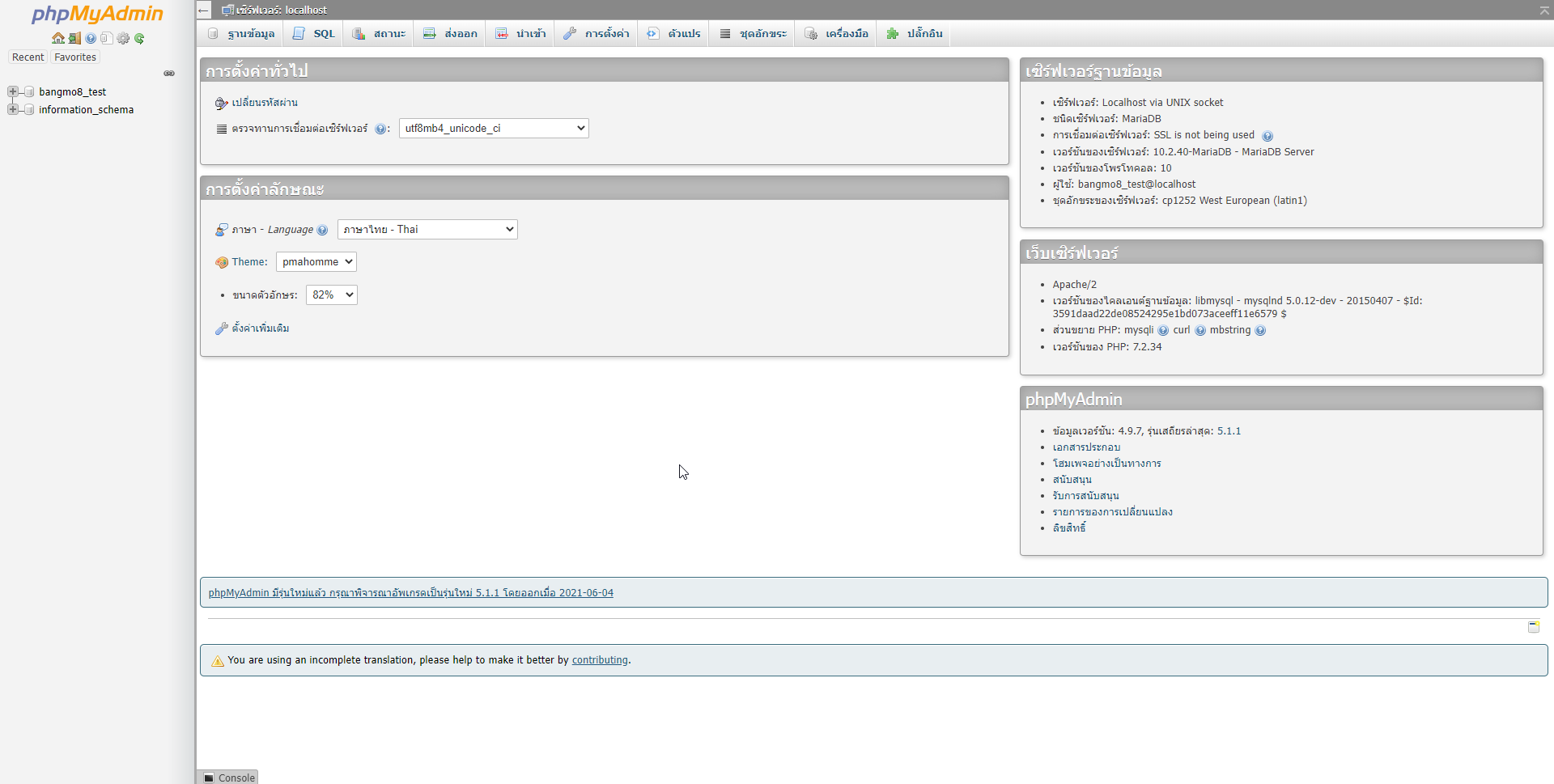The width and height of the screenshot is (1554, 784).
Task: Select the information_schema database name
Action: [x=87, y=110]
